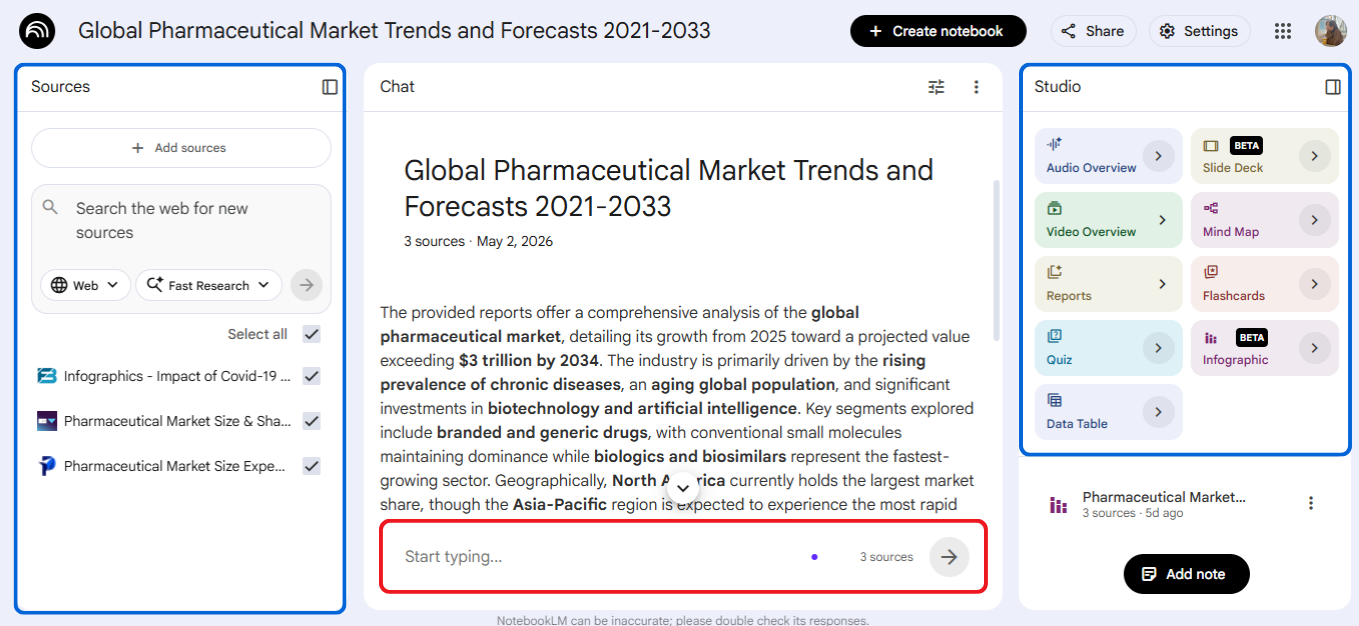Click the NotebookLM logo icon
The image size is (1359, 626).
pos(38,31)
